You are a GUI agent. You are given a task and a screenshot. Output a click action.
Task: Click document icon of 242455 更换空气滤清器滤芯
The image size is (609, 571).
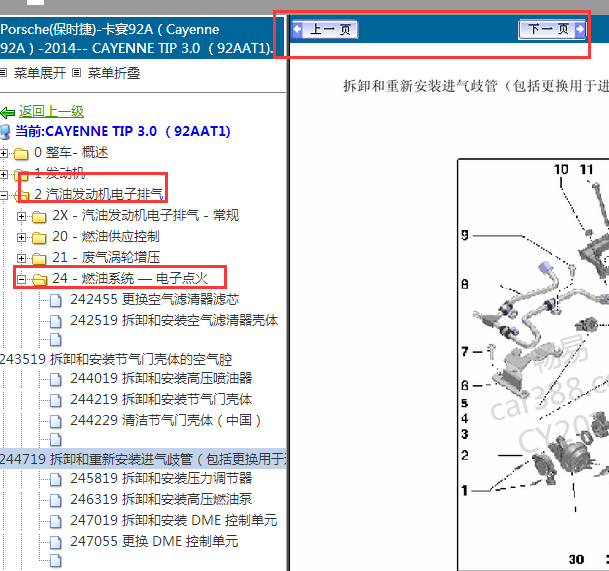click(x=56, y=300)
